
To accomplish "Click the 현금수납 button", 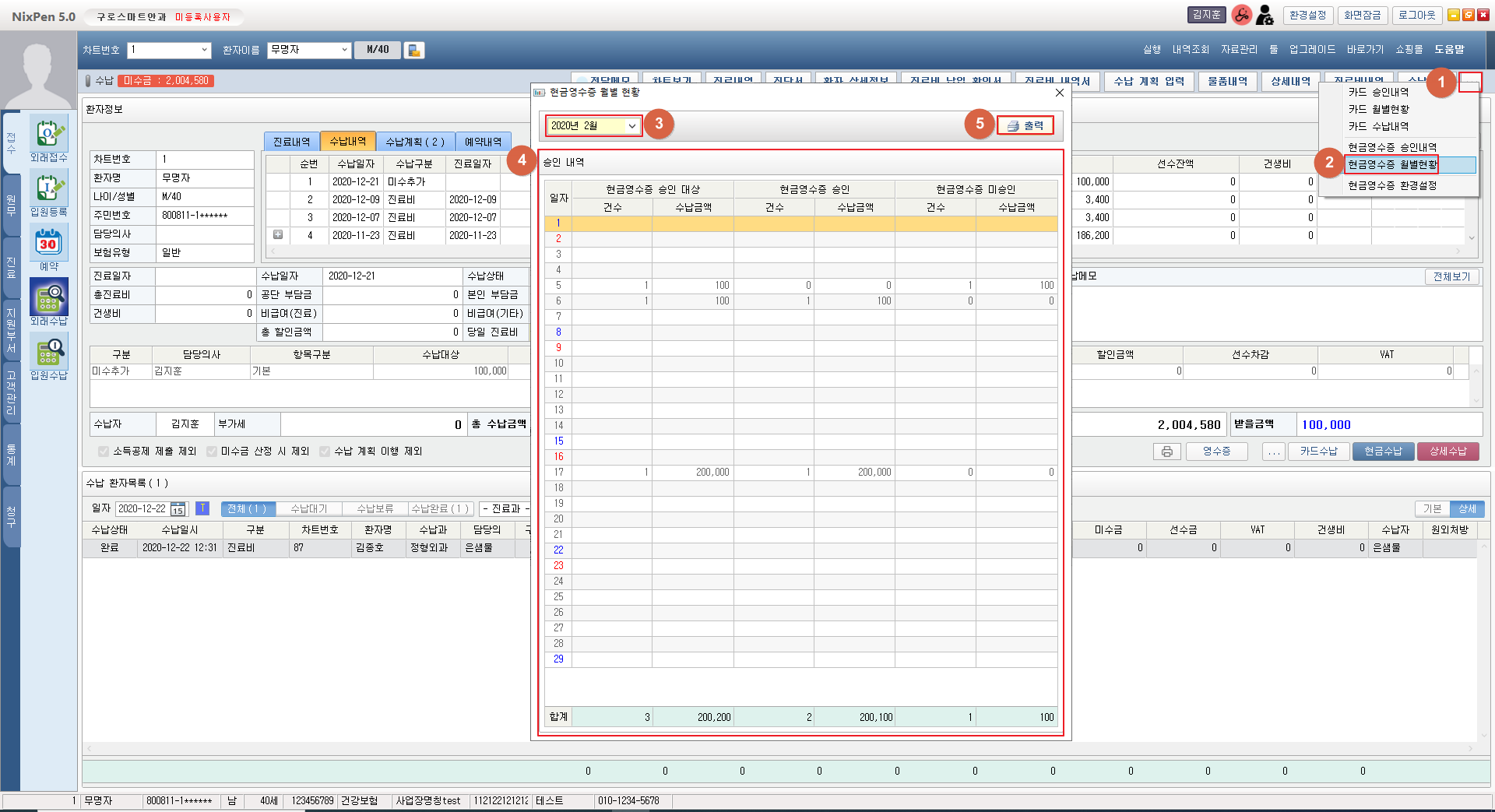I will [x=1382, y=452].
